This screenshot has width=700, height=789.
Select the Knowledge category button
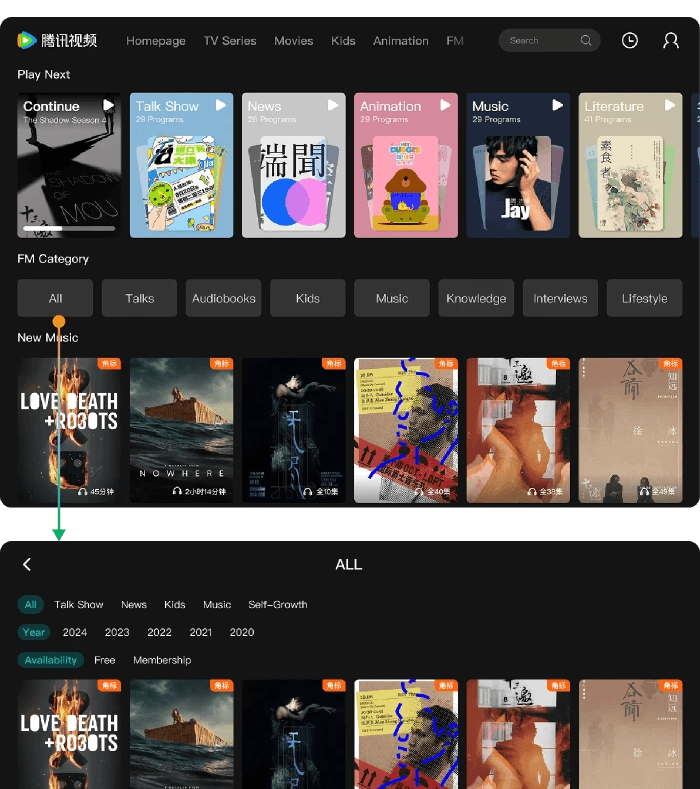point(476,298)
